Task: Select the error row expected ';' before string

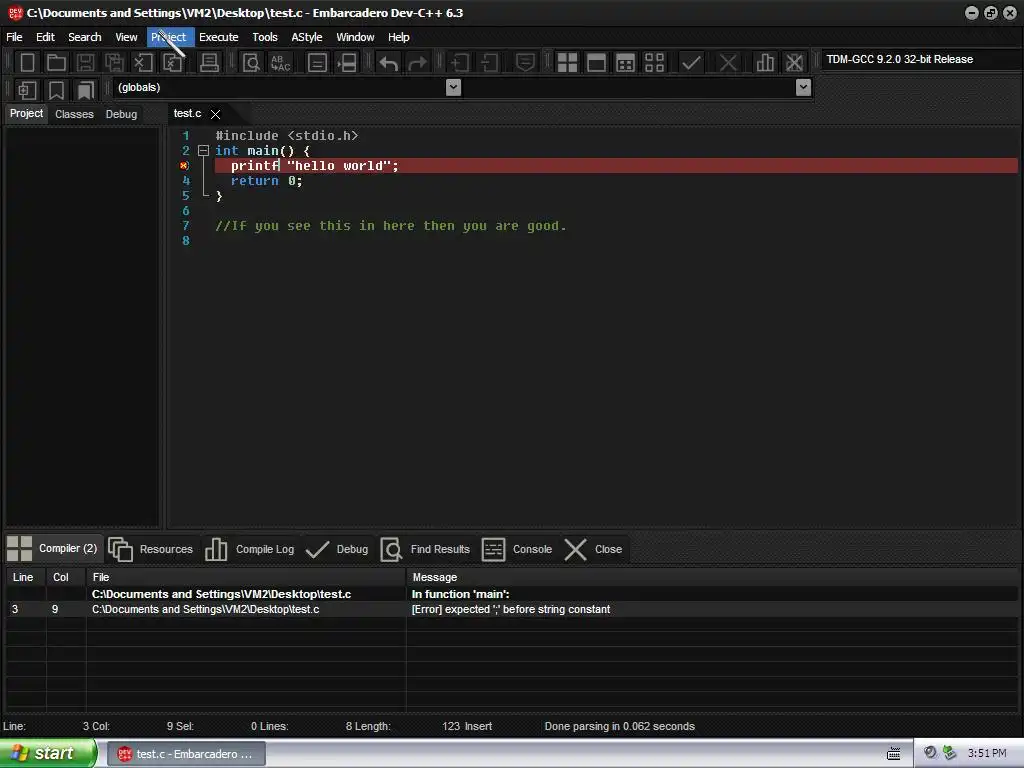Action: click(512, 609)
